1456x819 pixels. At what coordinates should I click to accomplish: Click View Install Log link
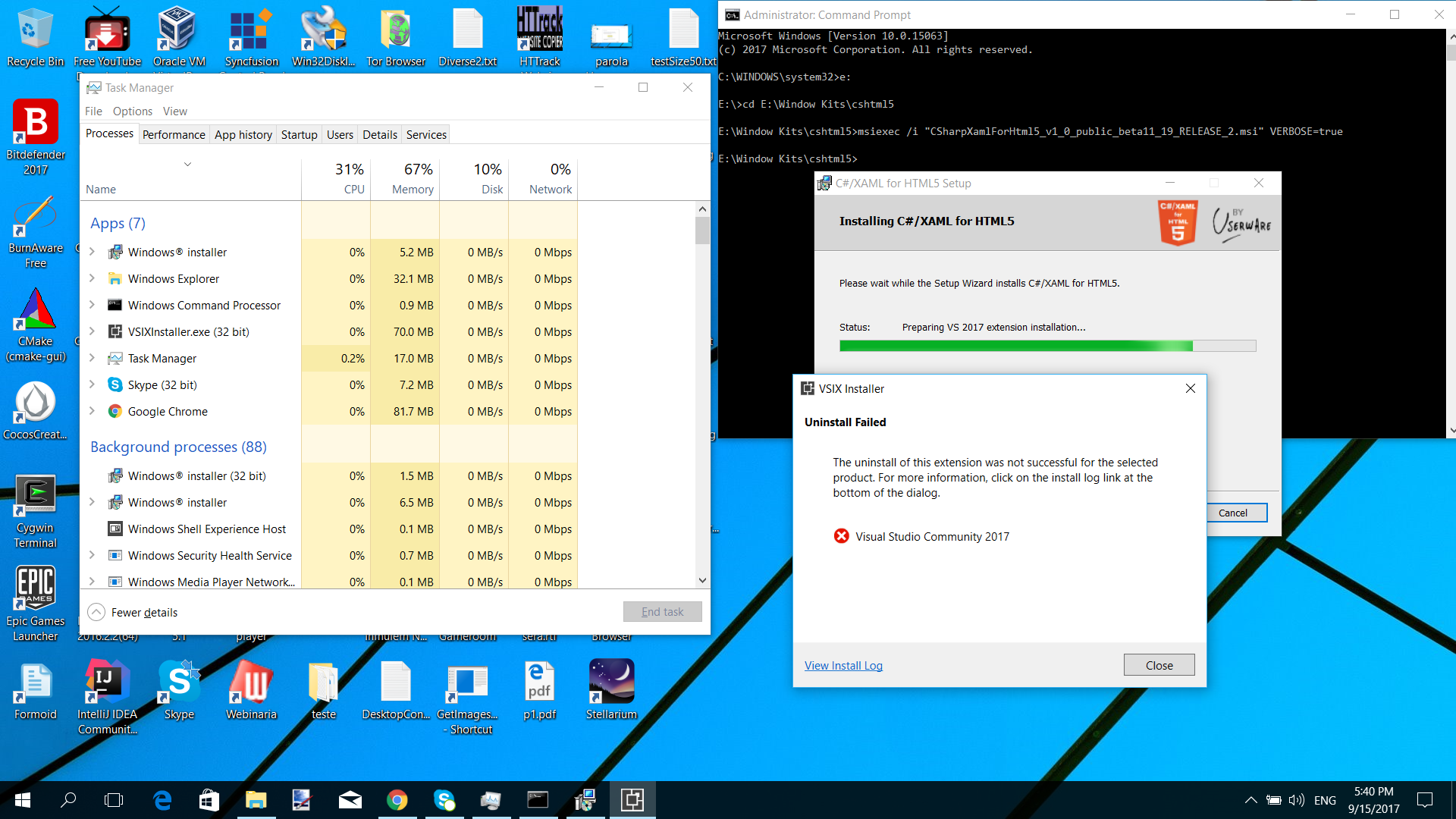pos(843,665)
